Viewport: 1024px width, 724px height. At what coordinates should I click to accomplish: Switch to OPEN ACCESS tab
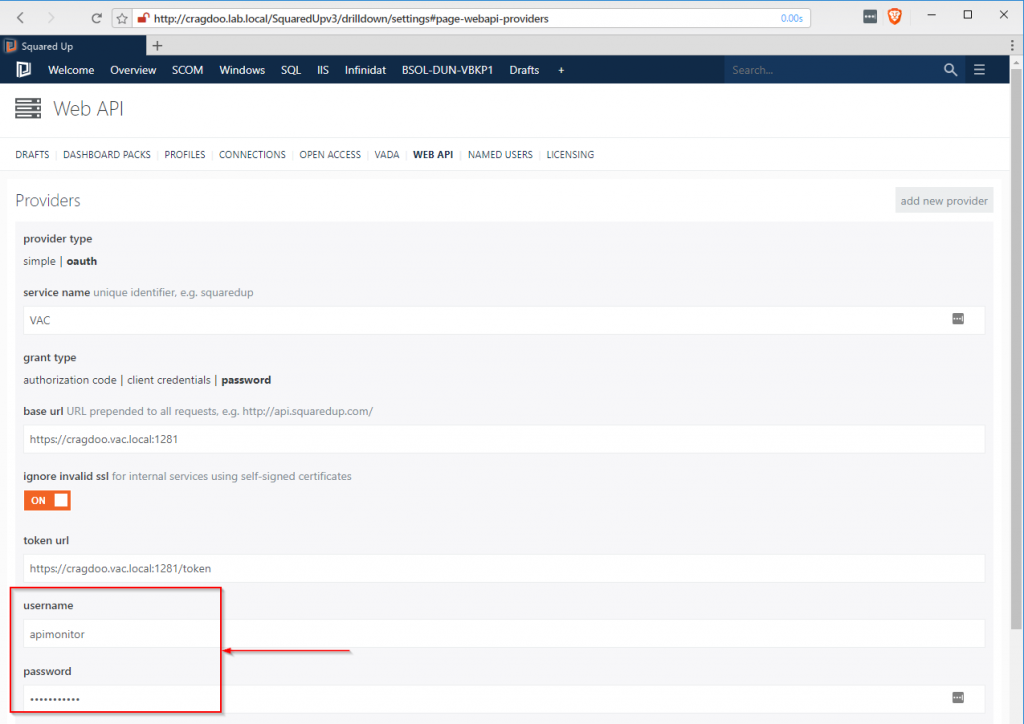pyautogui.click(x=330, y=155)
